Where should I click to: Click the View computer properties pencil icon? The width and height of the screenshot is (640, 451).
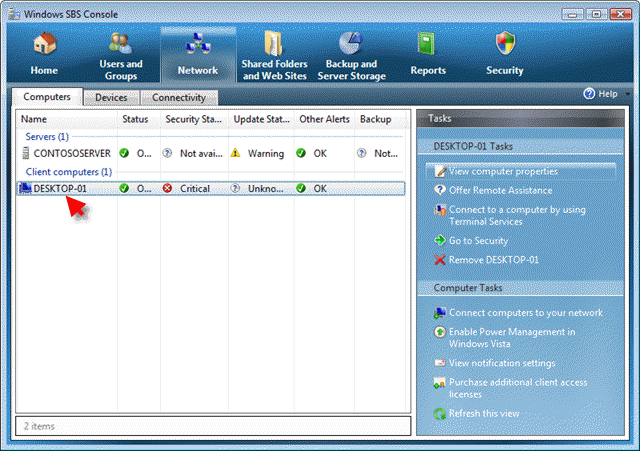pyautogui.click(x=440, y=171)
